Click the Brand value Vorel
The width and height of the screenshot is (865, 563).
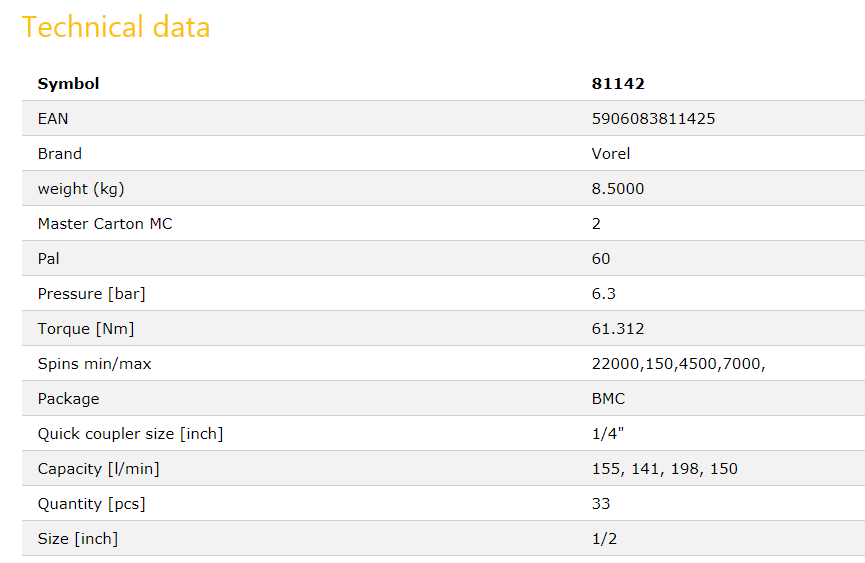tap(611, 154)
